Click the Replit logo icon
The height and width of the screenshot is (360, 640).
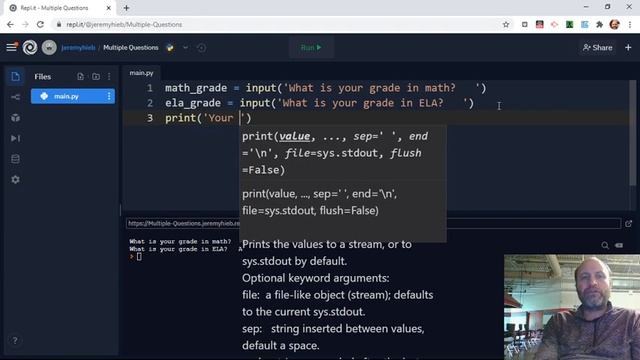30,48
